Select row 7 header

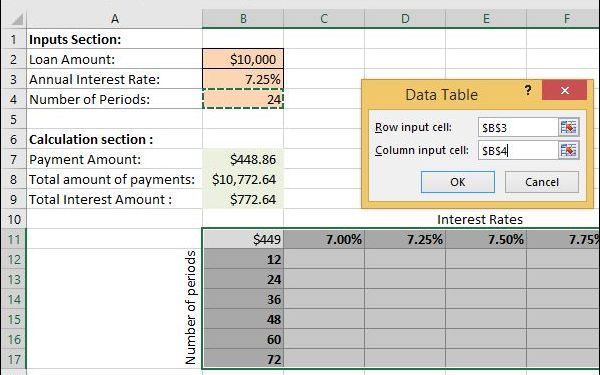pos(14,160)
